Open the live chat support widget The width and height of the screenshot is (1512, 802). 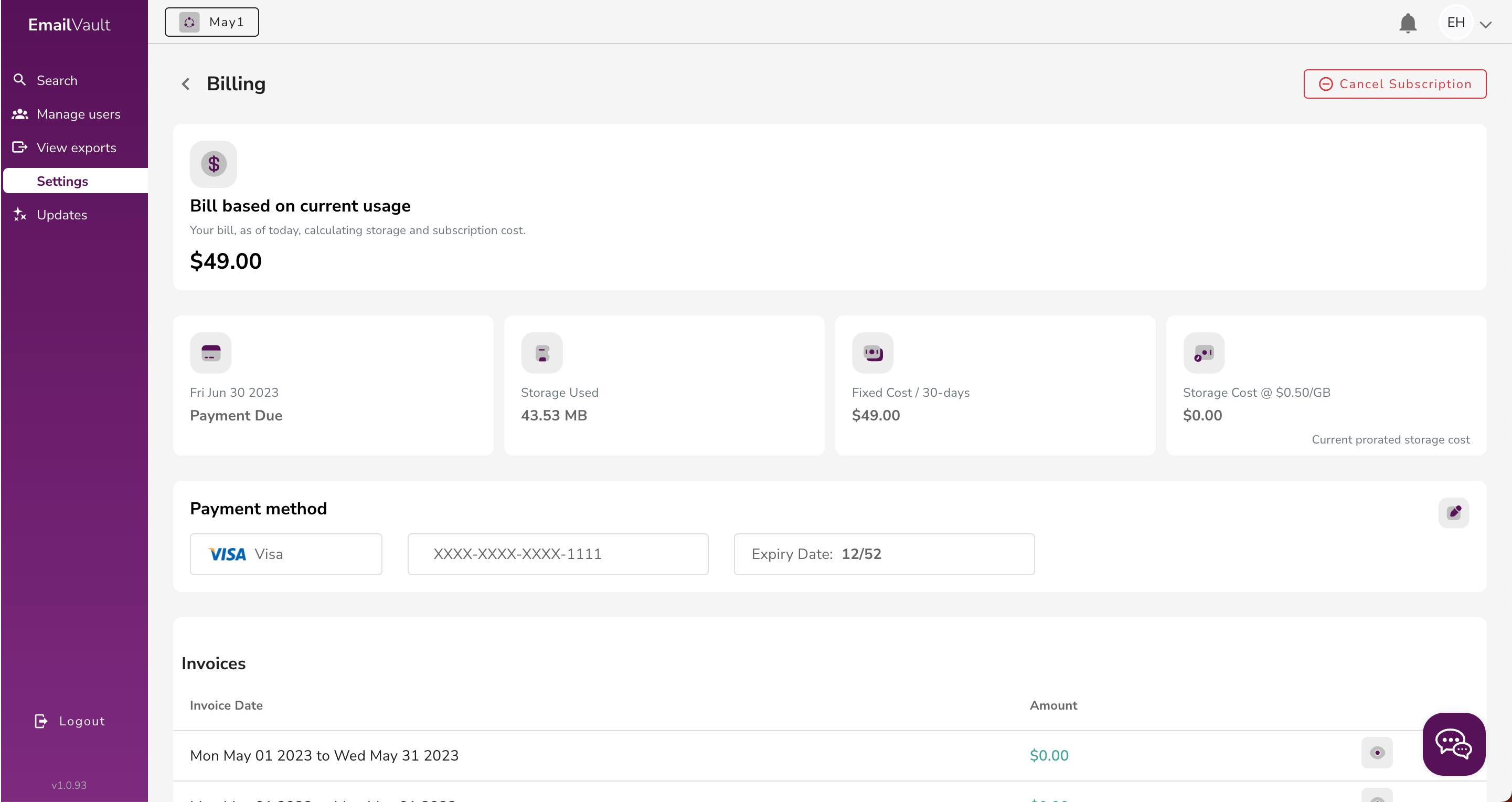point(1453,744)
